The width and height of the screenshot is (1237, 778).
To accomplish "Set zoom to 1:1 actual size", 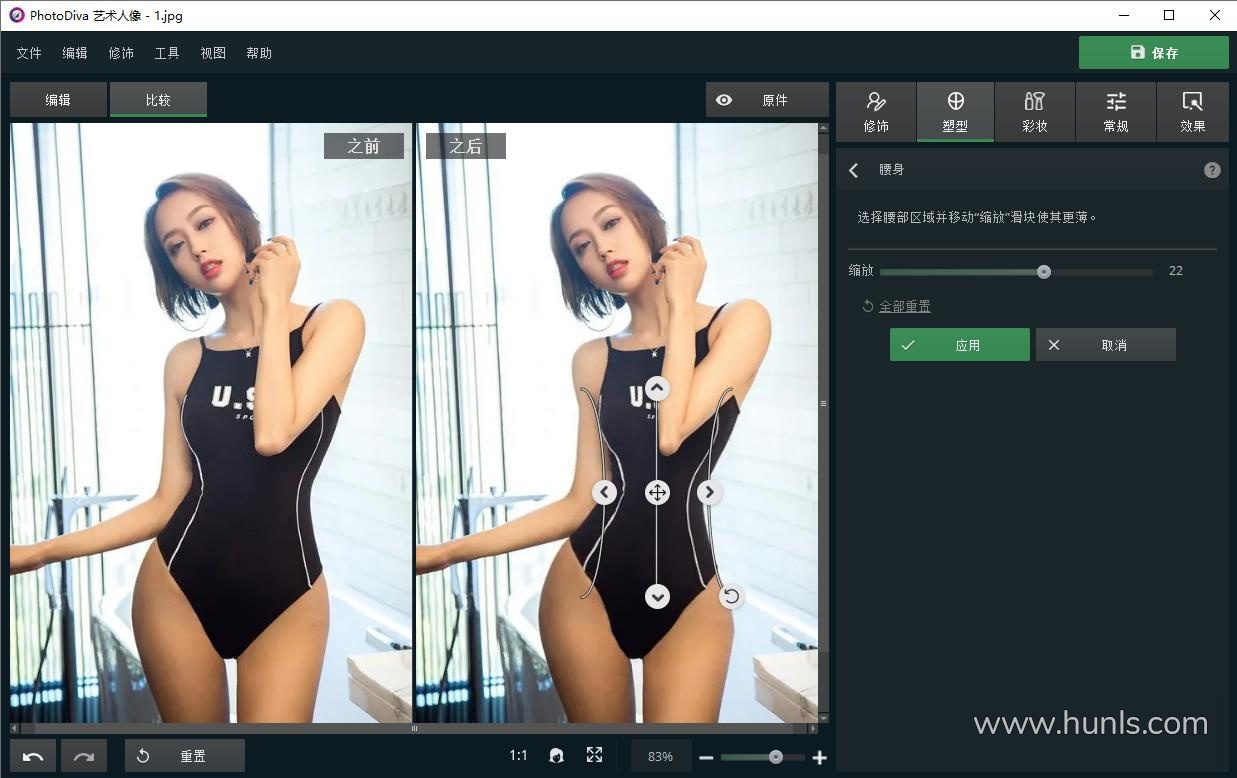I will [x=518, y=756].
